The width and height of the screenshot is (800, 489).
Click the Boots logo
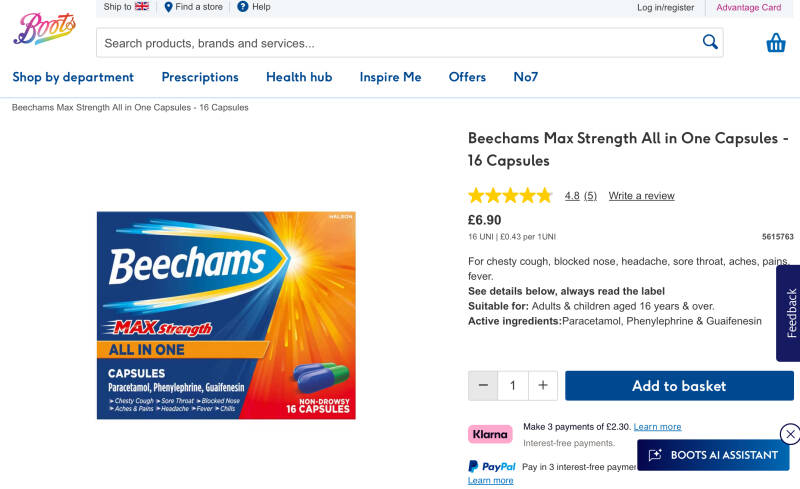(44, 29)
